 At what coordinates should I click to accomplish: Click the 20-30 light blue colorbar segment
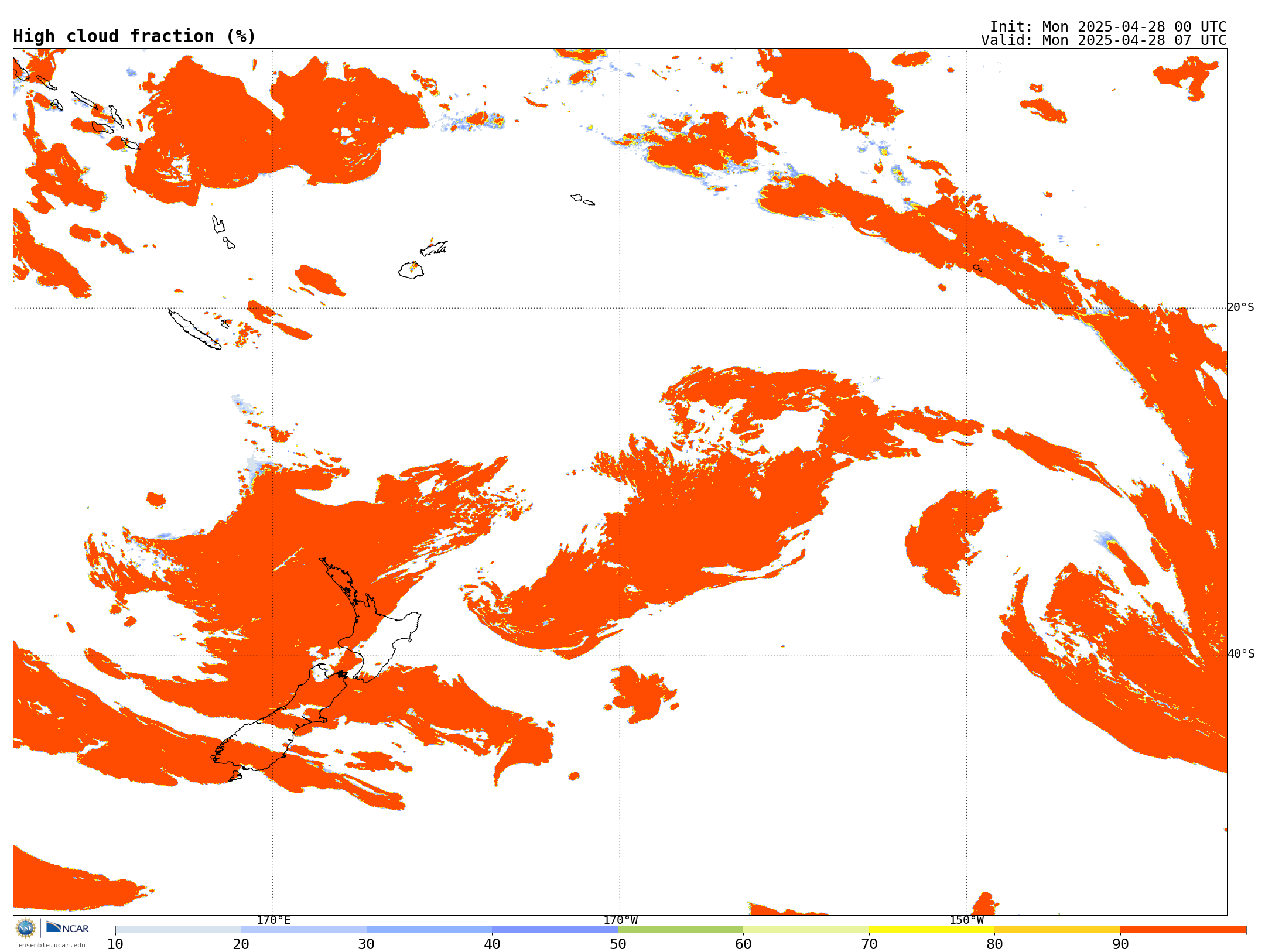(303, 930)
